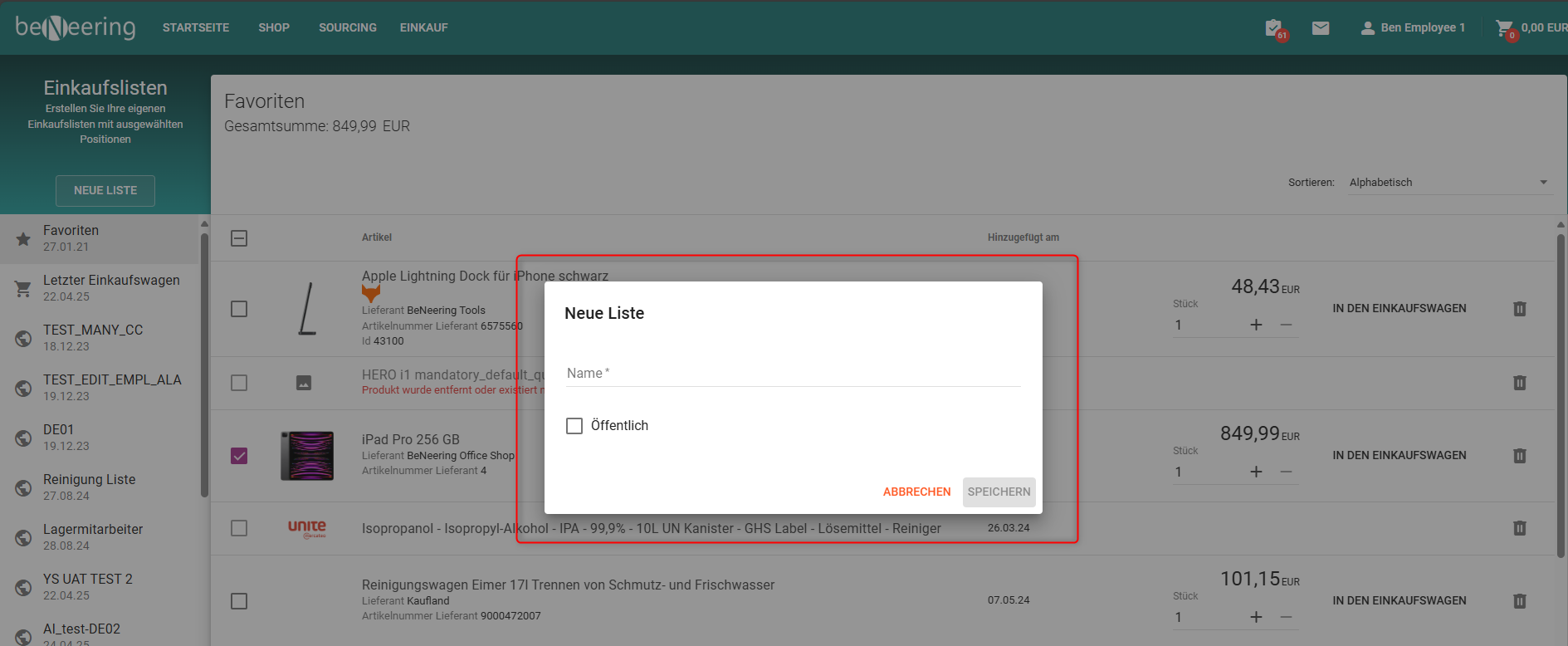Delete the Reinigungswagen Eimer item
The width and height of the screenshot is (1568, 646).
click(1519, 601)
